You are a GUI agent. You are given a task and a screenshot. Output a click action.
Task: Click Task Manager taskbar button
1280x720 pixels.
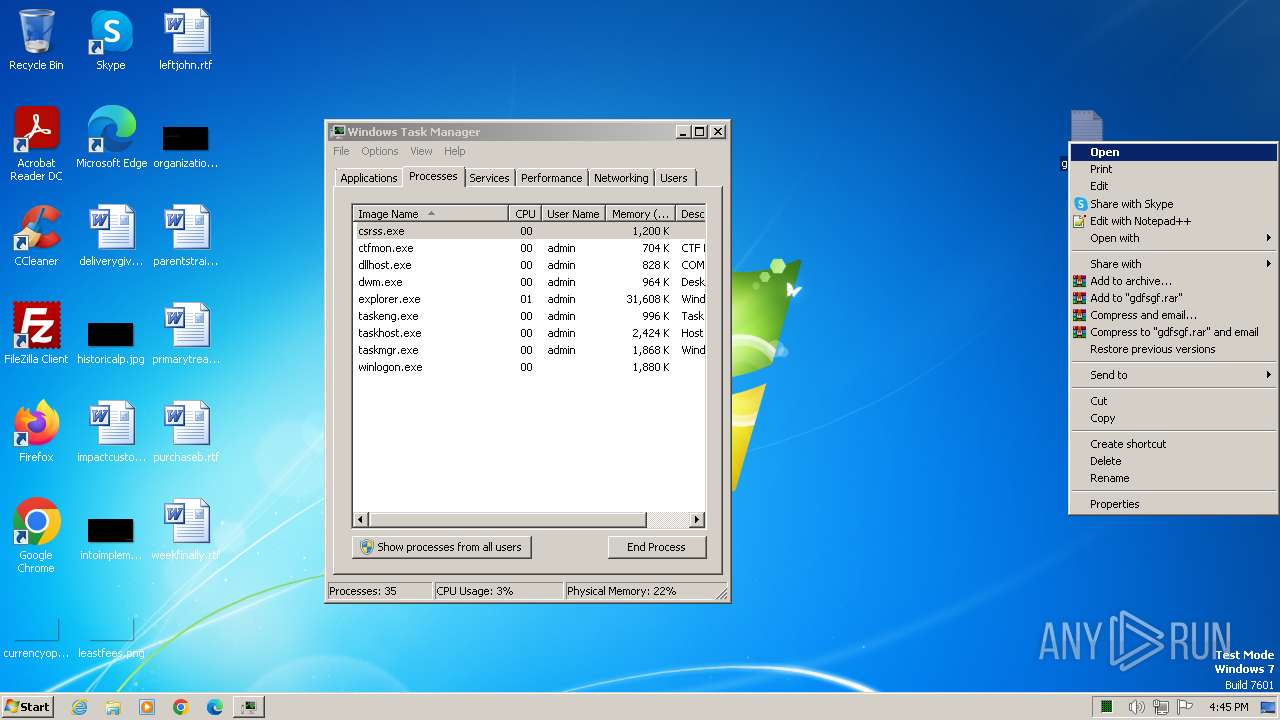pos(248,707)
